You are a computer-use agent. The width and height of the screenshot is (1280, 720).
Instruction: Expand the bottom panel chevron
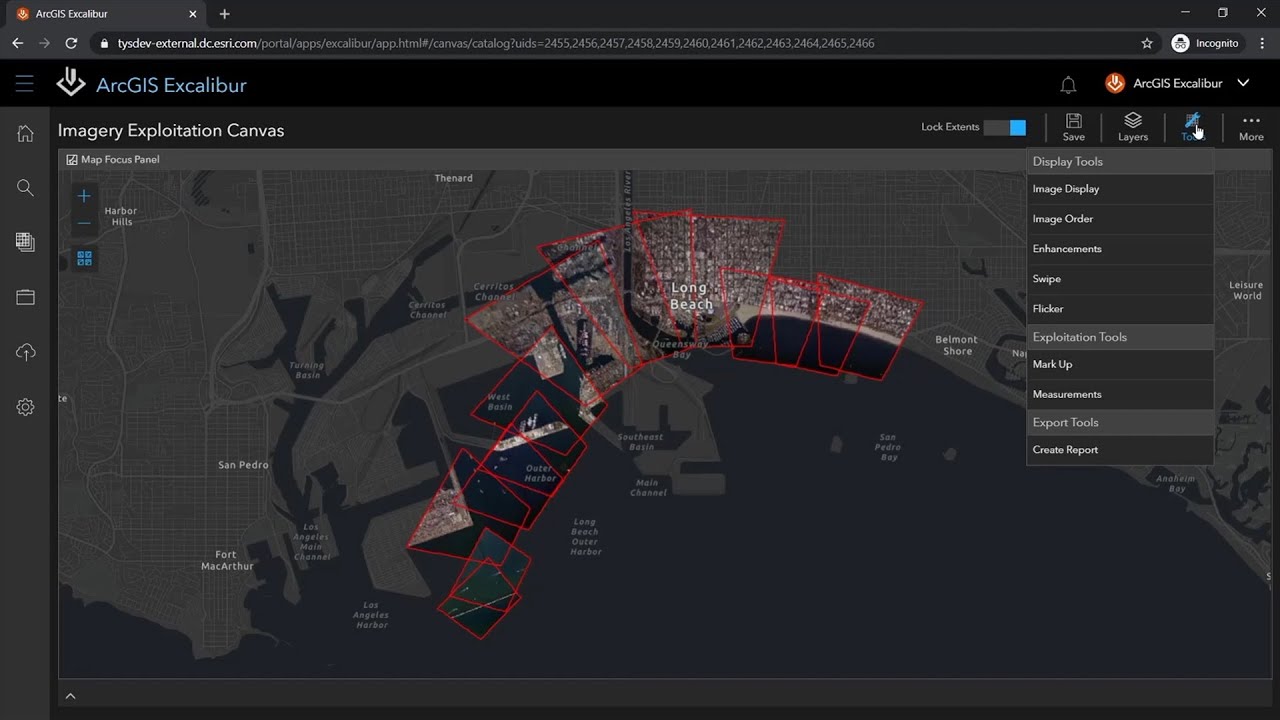pos(70,696)
